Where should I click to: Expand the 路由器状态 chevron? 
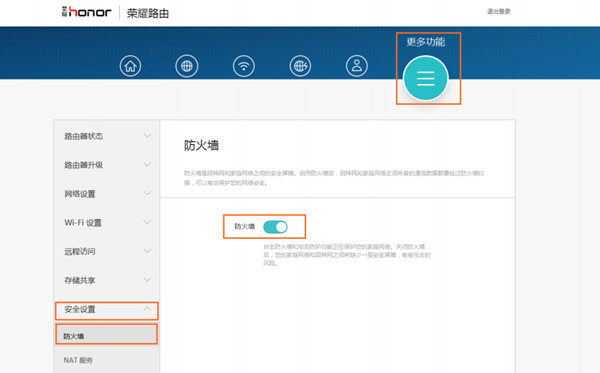147,135
